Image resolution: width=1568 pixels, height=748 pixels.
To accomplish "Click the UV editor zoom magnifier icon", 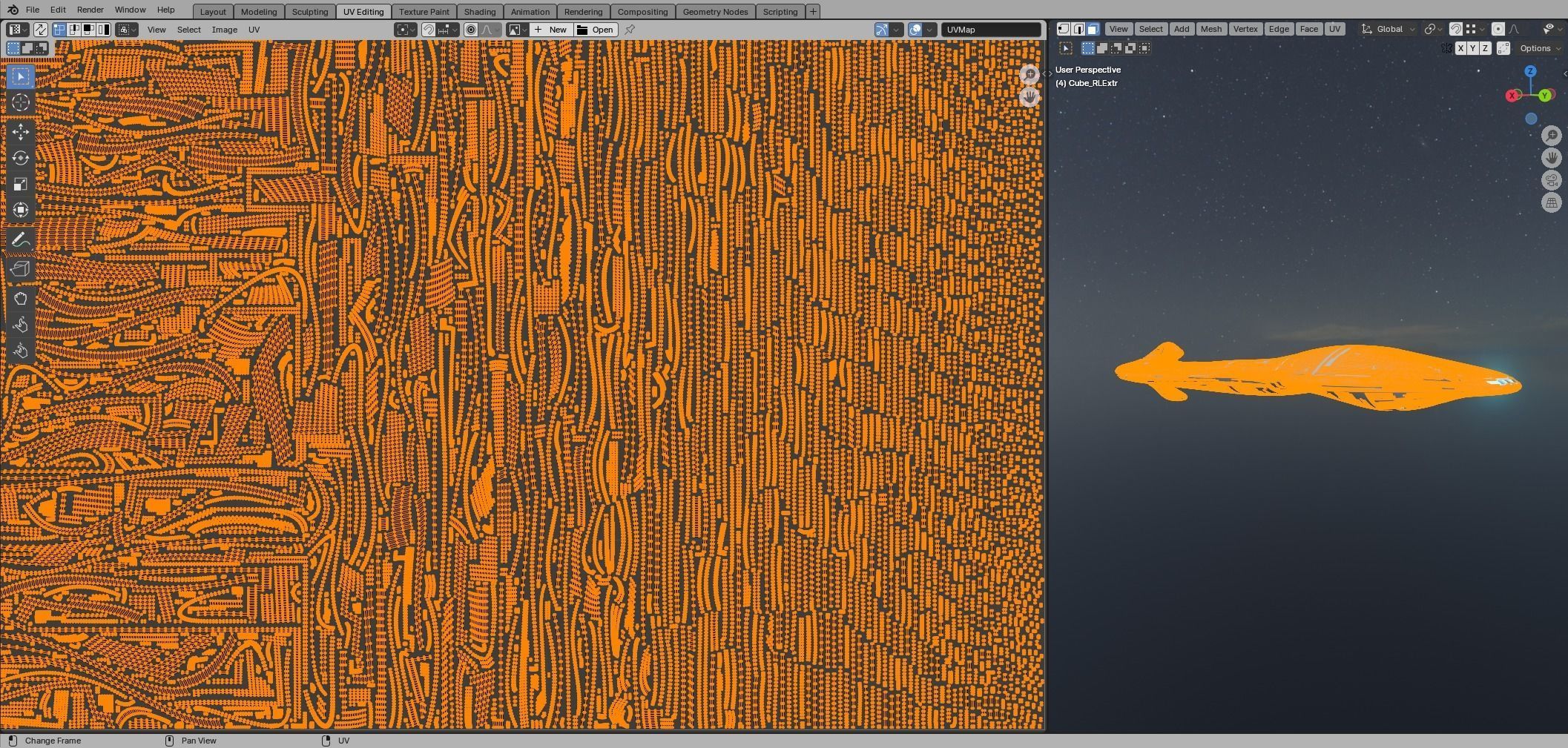I will point(1030,74).
